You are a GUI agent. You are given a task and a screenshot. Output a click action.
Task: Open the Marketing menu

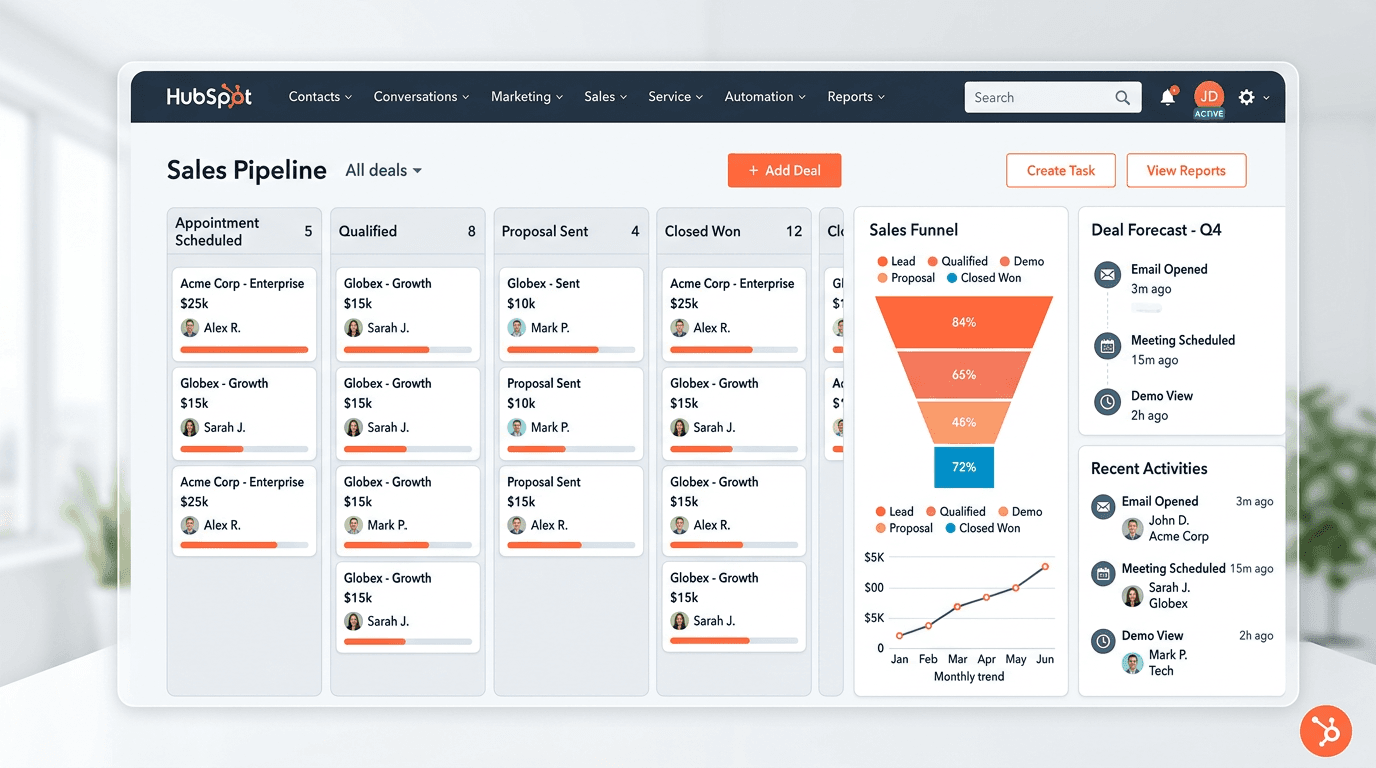click(x=527, y=97)
